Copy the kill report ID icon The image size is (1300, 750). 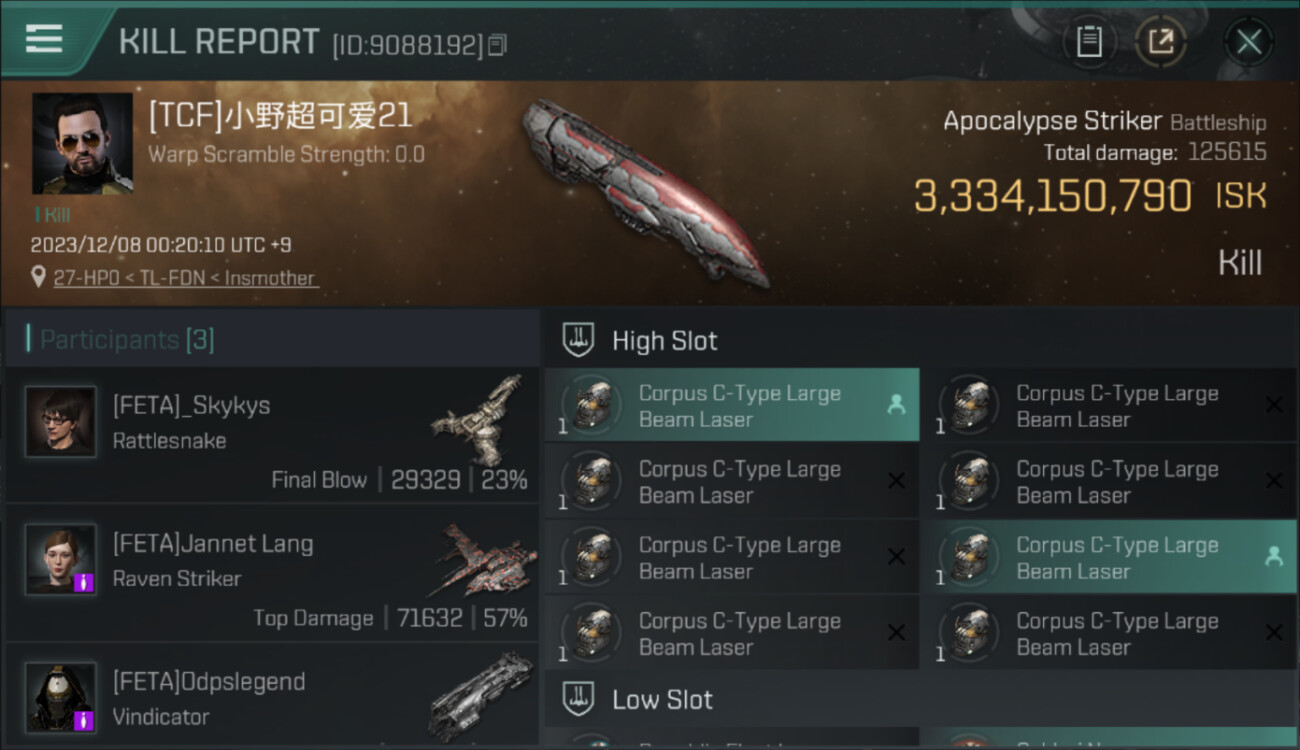click(498, 45)
